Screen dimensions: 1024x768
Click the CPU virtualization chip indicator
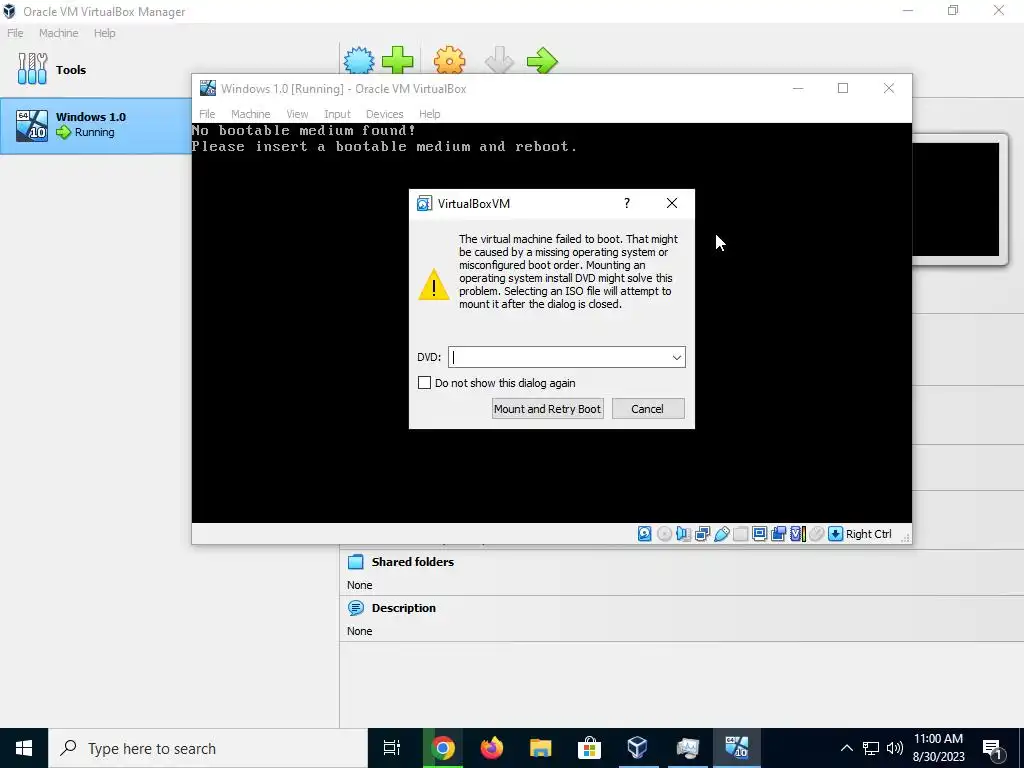coord(797,534)
